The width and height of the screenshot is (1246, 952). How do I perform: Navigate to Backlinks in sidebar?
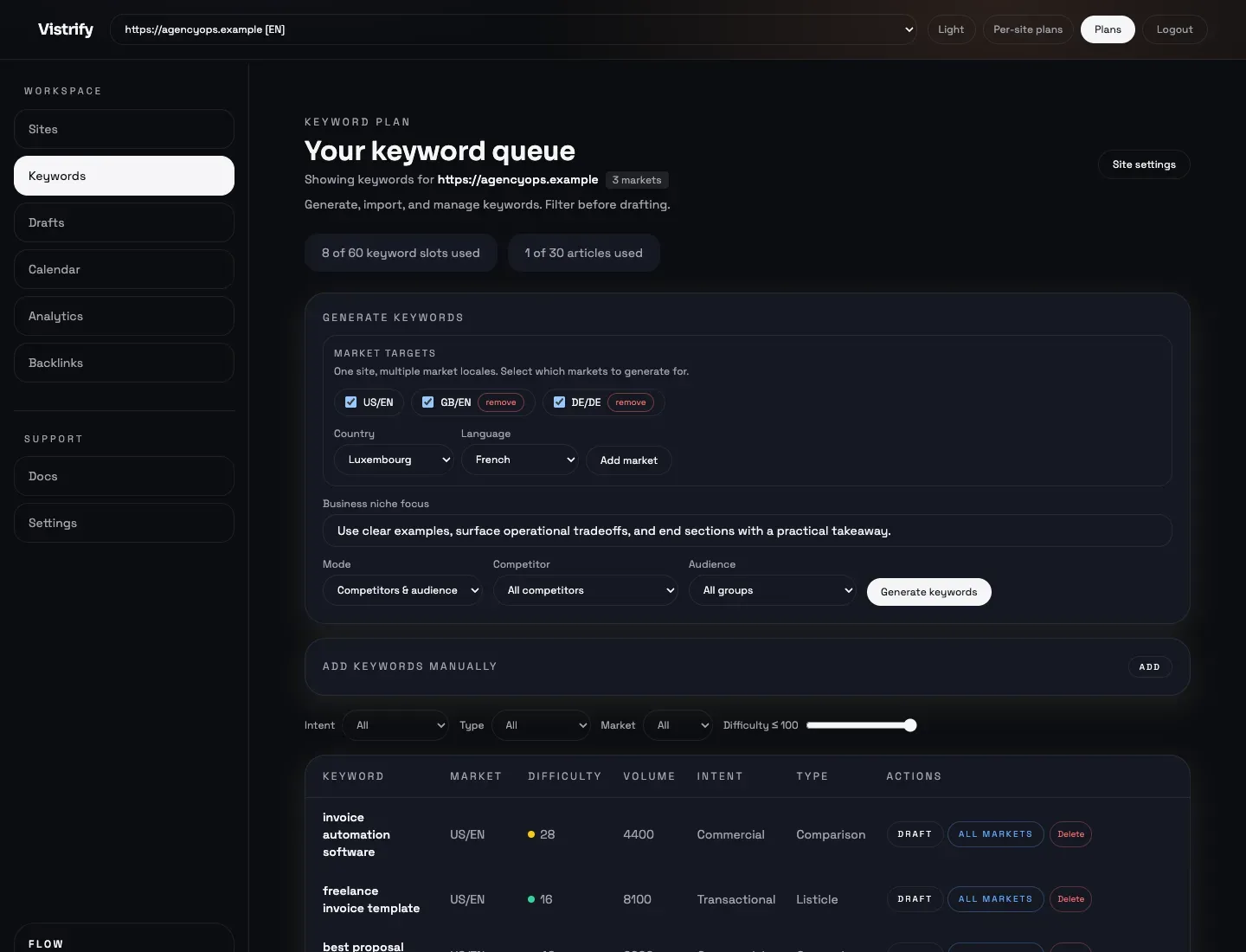pyautogui.click(x=124, y=363)
